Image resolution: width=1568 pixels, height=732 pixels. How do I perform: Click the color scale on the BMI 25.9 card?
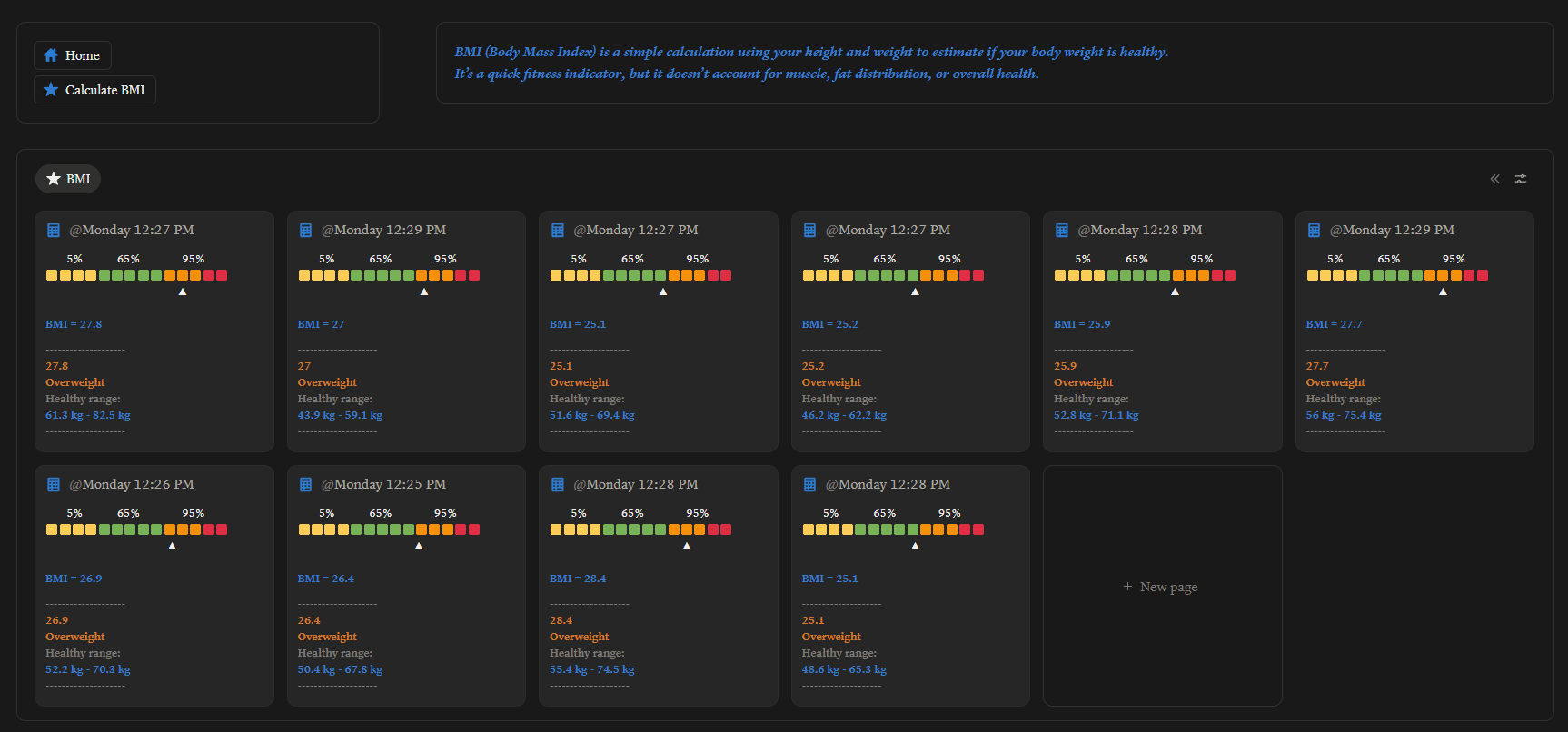coord(1146,275)
